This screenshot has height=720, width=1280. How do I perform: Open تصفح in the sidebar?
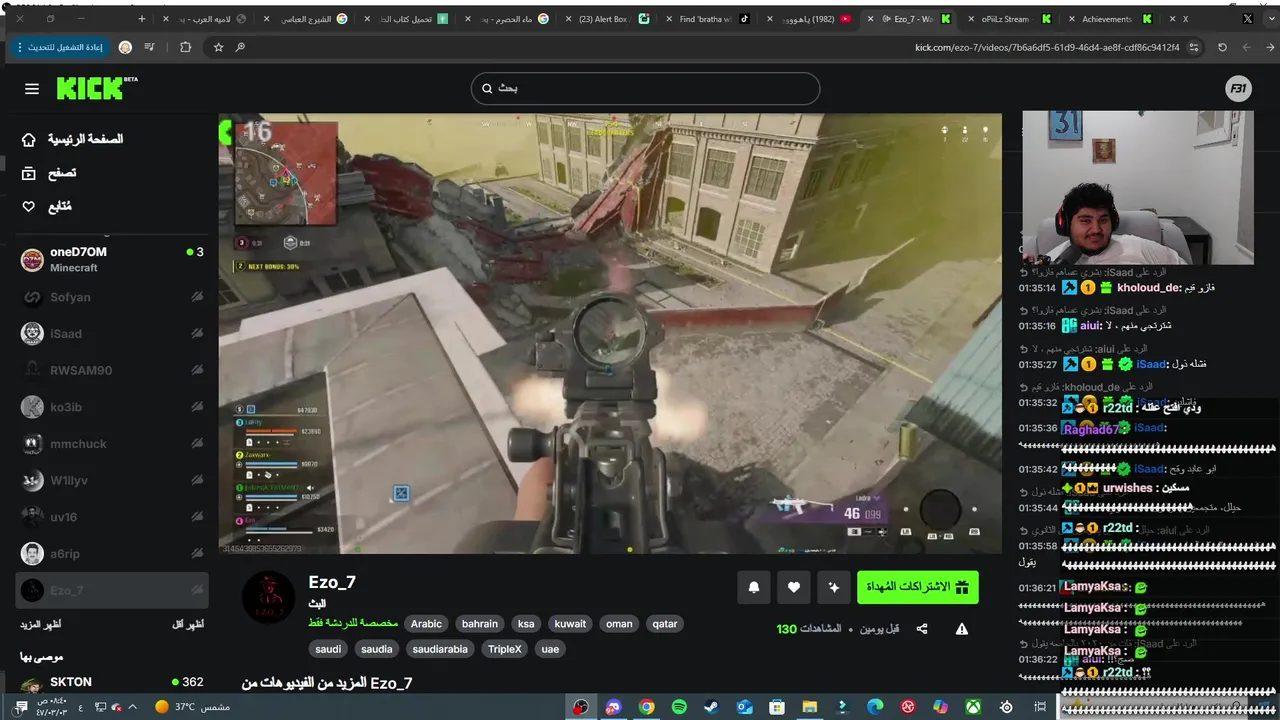(49, 173)
